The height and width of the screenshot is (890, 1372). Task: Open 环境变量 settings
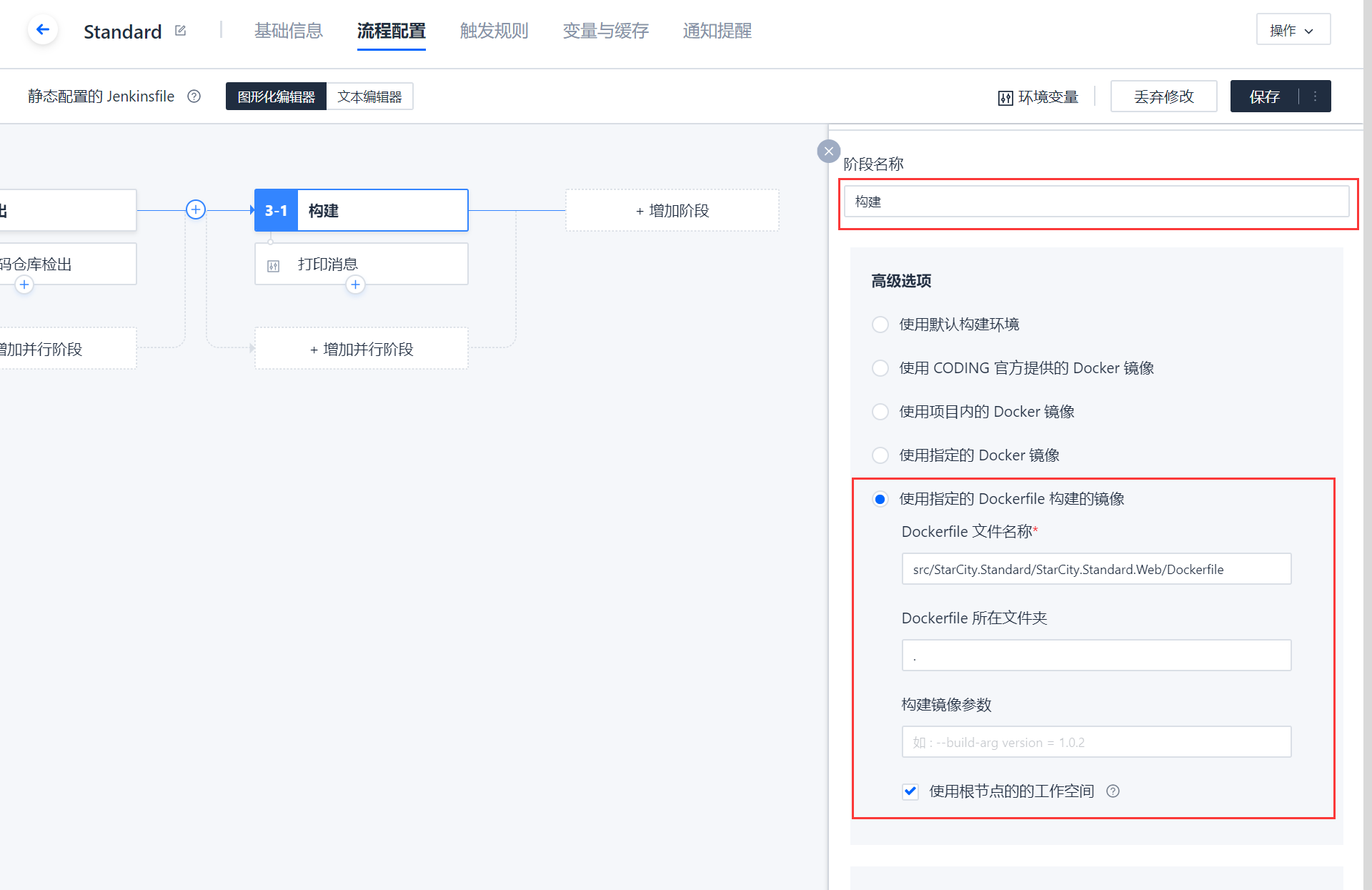click(x=1038, y=97)
